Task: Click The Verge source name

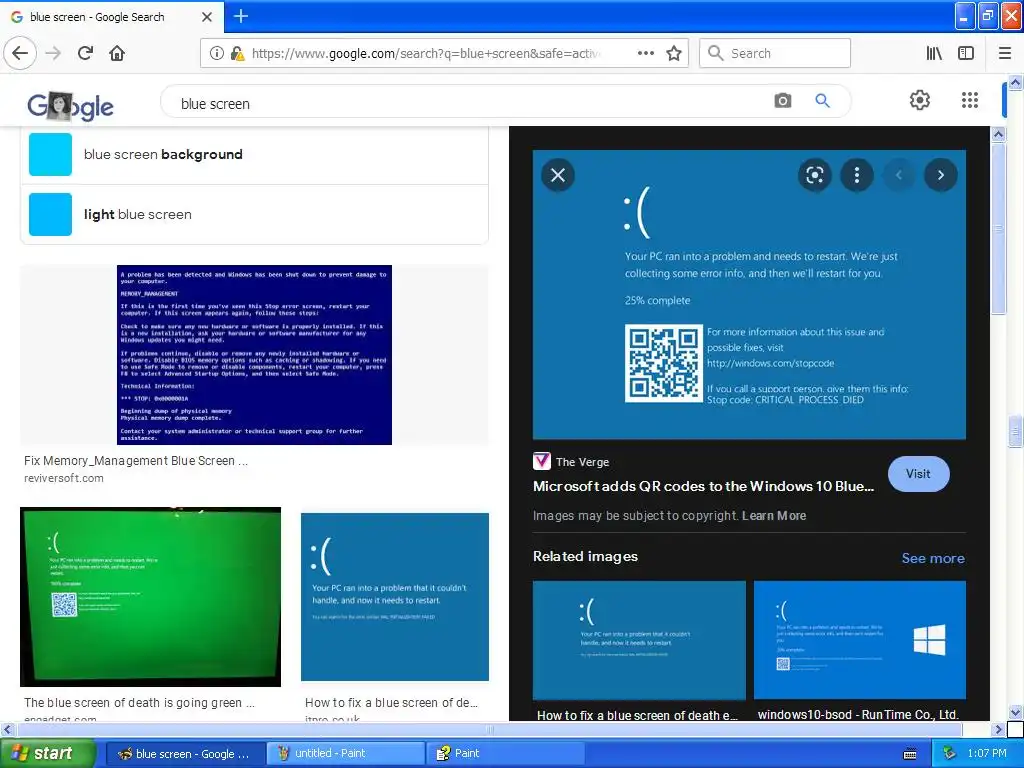Action: pos(583,462)
